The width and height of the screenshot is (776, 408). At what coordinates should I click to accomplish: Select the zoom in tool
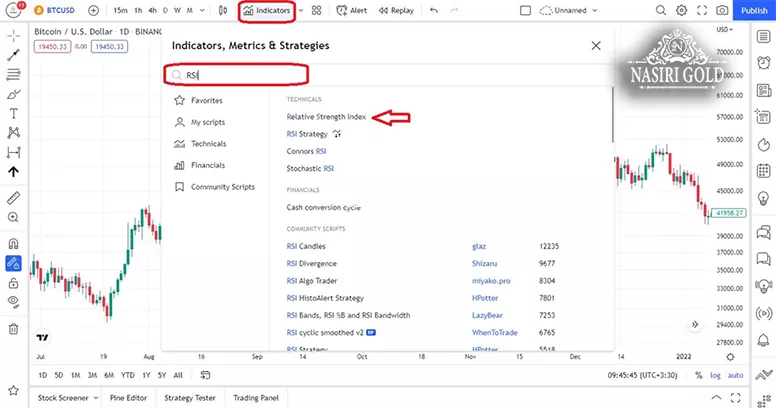pyautogui.click(x=13, y=217)
